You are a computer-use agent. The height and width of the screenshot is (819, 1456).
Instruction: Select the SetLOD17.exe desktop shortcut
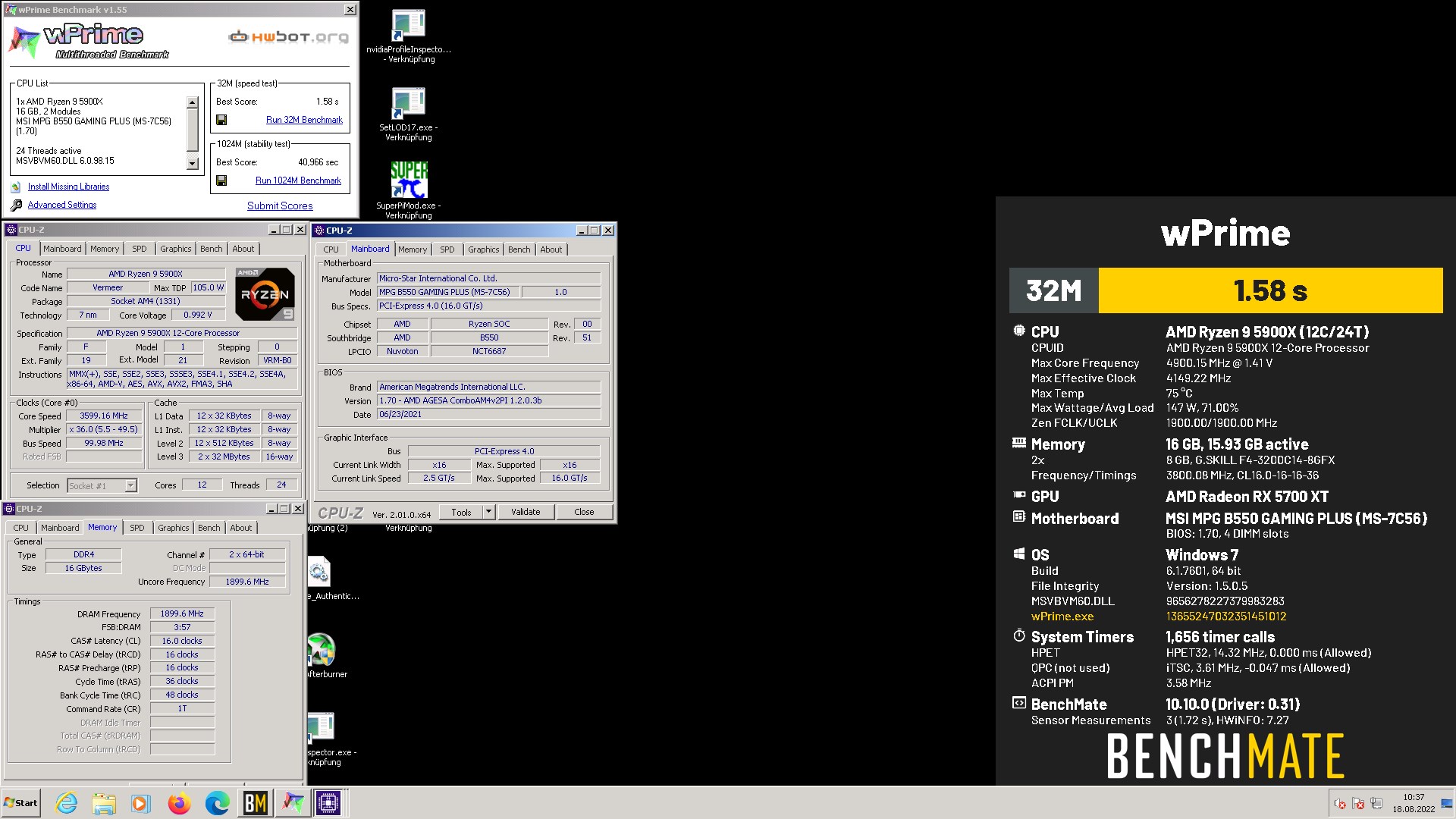(408, 115)
